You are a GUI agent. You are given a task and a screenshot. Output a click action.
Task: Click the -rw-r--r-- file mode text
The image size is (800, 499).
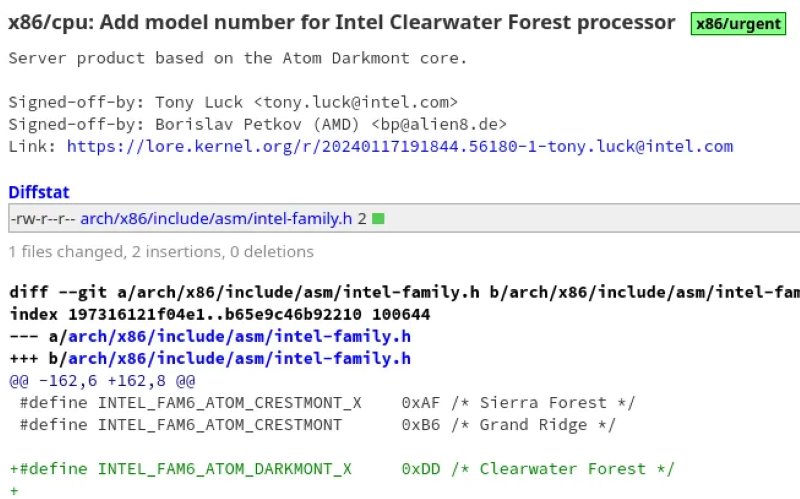point(42,219)
